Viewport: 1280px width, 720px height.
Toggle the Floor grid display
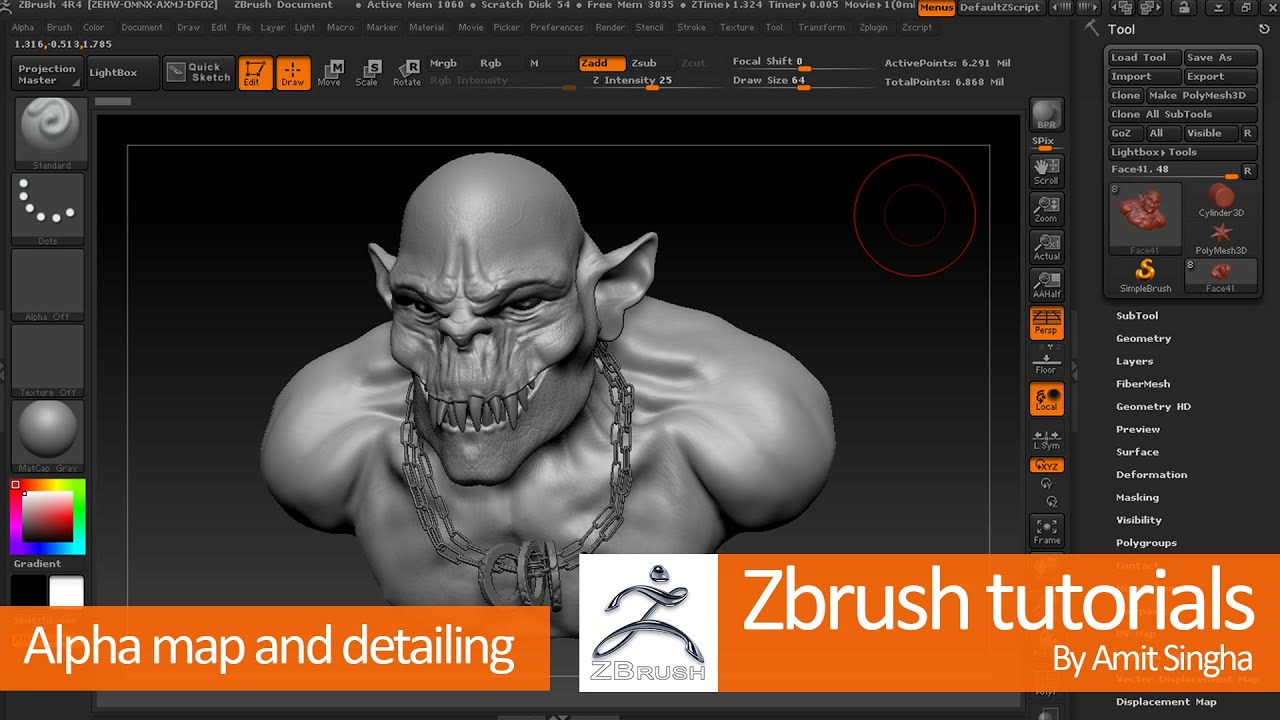click(x=1047, y=362)
